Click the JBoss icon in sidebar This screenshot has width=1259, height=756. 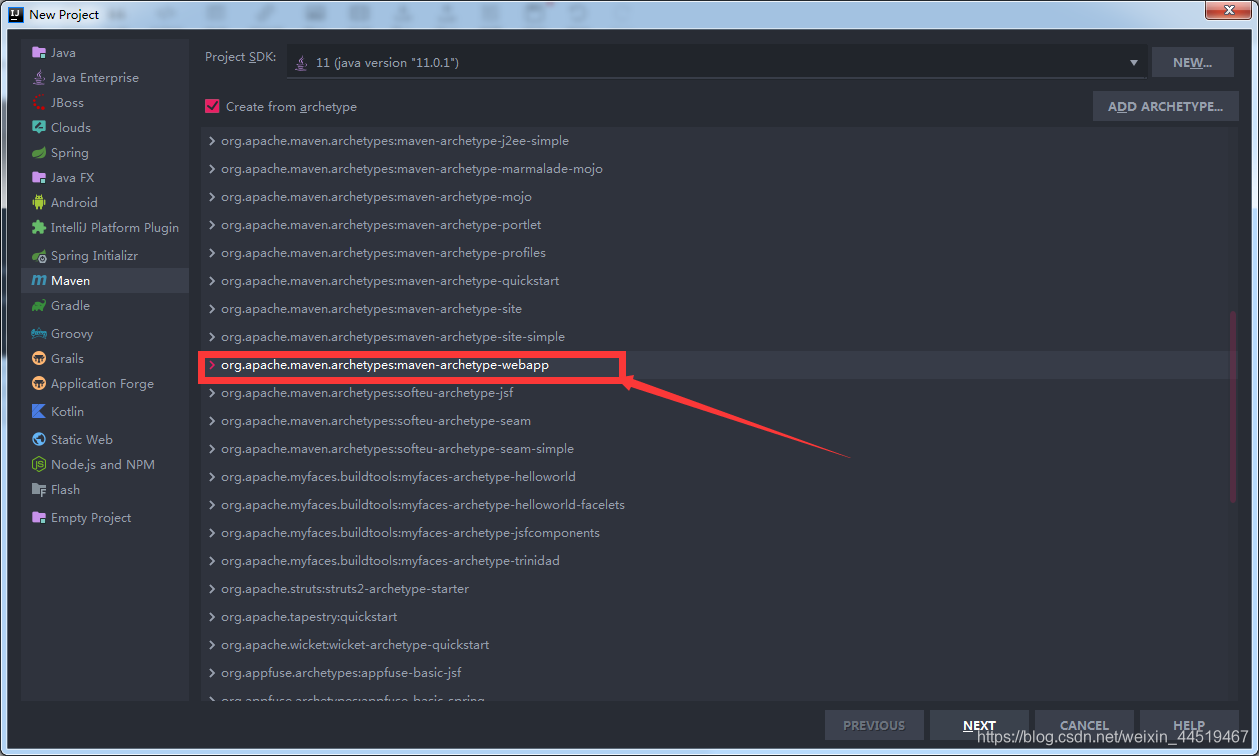(39, 103)
